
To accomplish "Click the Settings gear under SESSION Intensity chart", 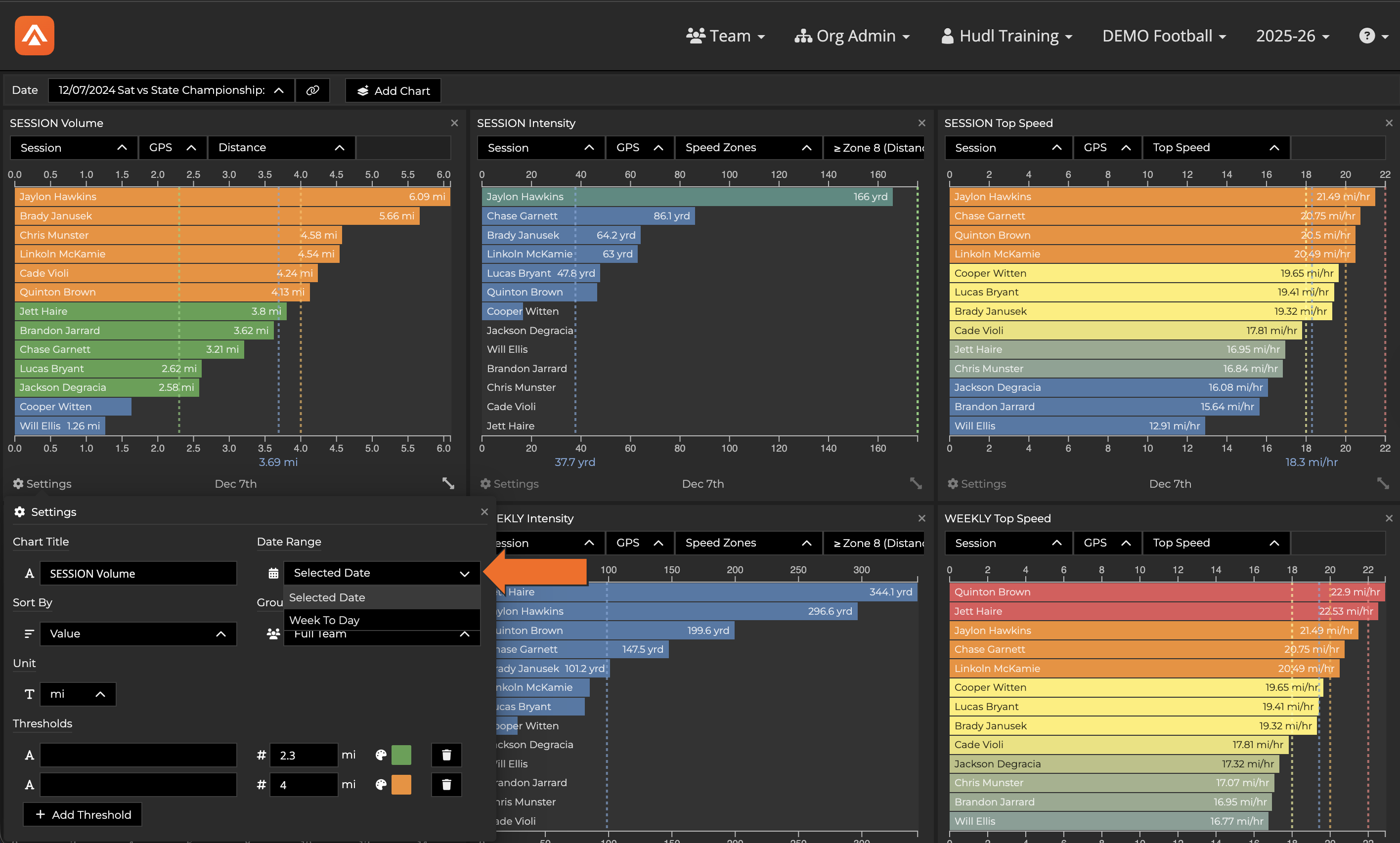I will click(x=486, y=483).
